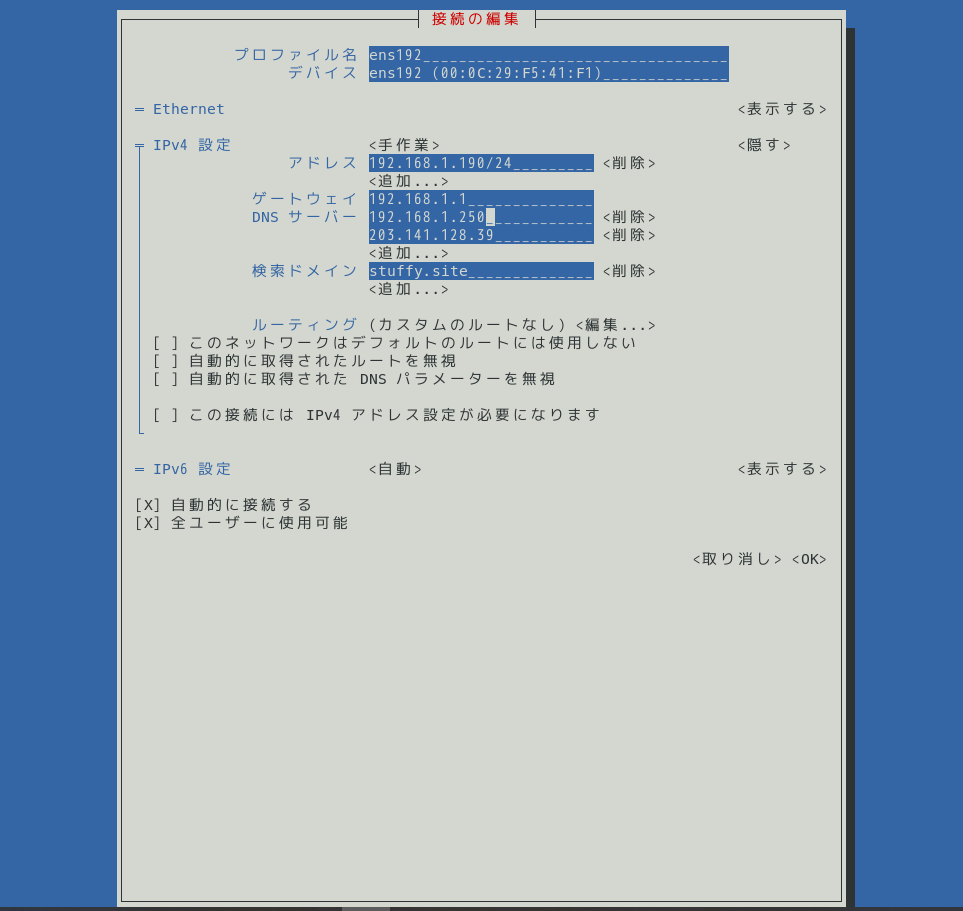Open the IPv6 method dropdown 自動
The height and width of the screenshot is (911, 963).
(395, 469)
